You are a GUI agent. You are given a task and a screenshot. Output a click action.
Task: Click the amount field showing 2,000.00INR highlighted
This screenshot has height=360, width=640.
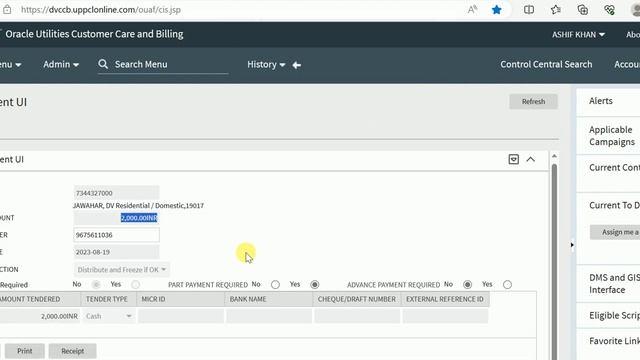(x=116, y=218)
